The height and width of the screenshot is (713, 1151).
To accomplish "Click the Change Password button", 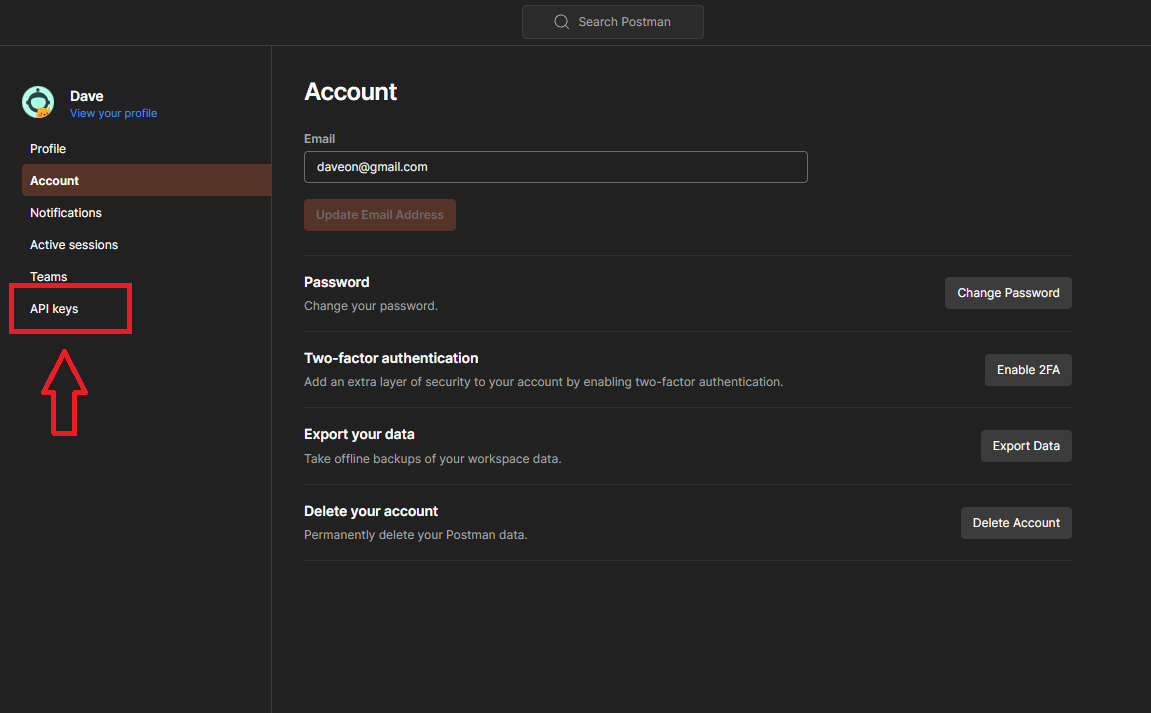I will [x=1008, y=293].
